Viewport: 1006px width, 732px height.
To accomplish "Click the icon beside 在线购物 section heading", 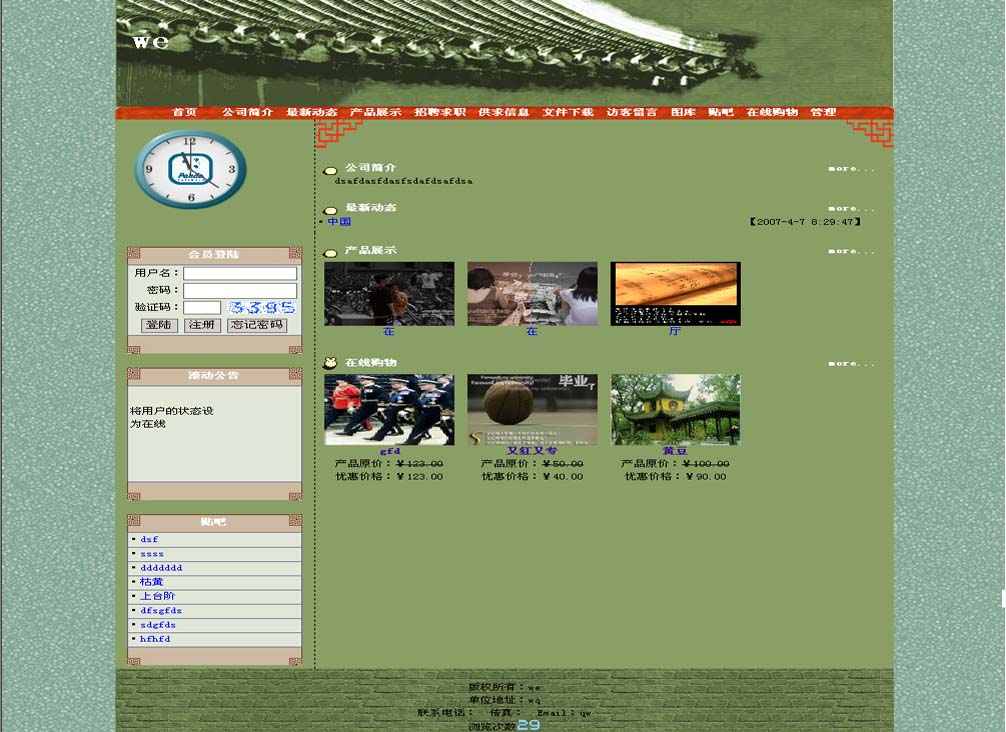I will click(x=330, y=363).
